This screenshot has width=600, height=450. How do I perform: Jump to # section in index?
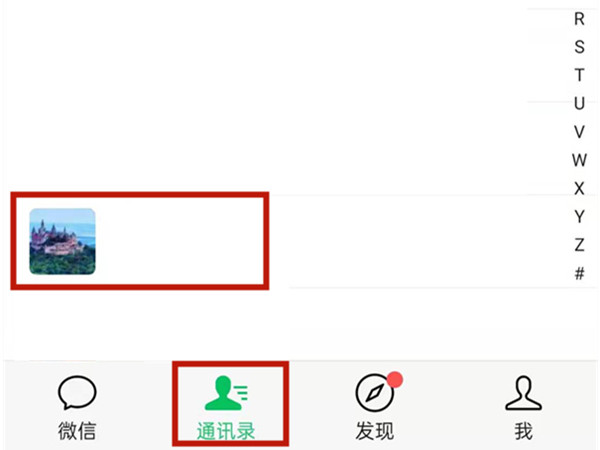(579, 273)
